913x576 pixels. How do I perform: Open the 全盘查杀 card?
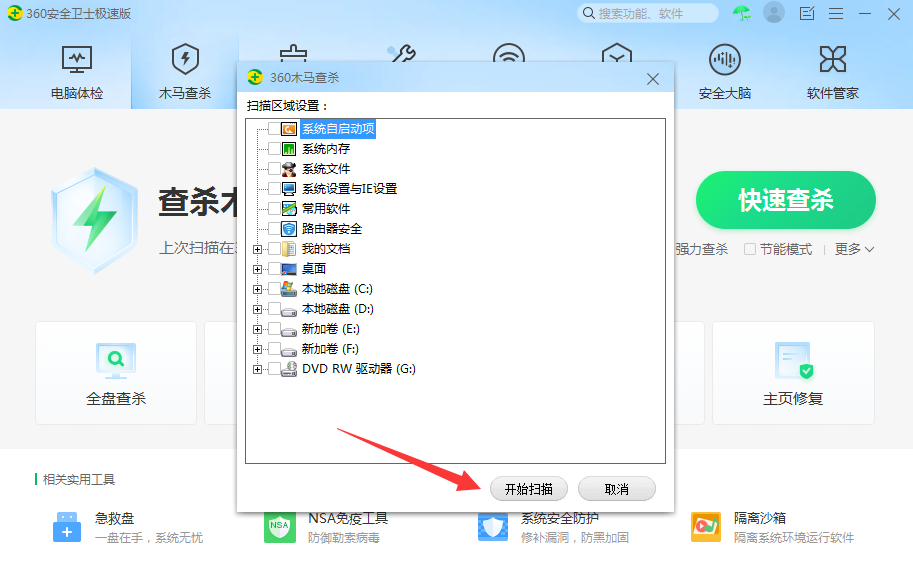(x=116, y=373)
